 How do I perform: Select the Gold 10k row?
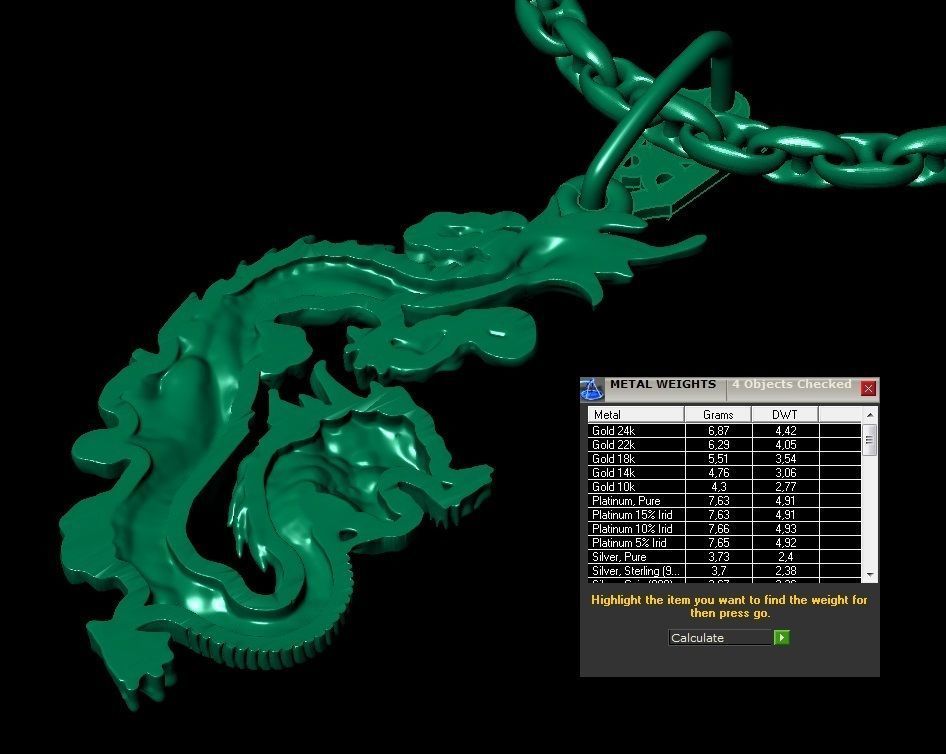pos(725,487)
